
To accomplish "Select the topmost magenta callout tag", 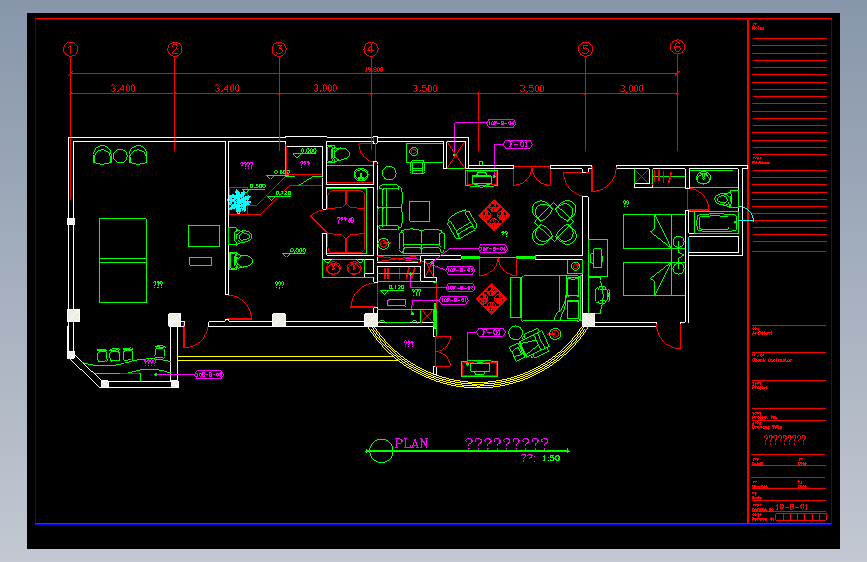I will (502, 123).
